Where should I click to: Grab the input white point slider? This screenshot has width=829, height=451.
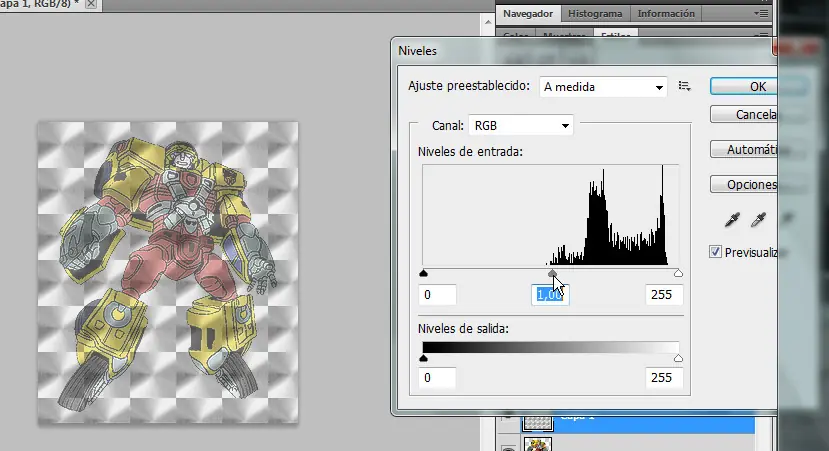pos(678,273)
